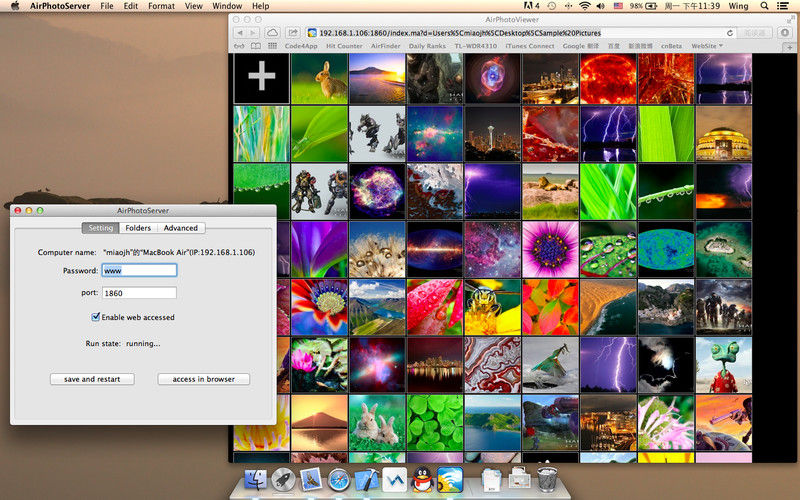Open the Advanced tab
Viewport: 800px width, 500px height.
click(x=181, y=228)
